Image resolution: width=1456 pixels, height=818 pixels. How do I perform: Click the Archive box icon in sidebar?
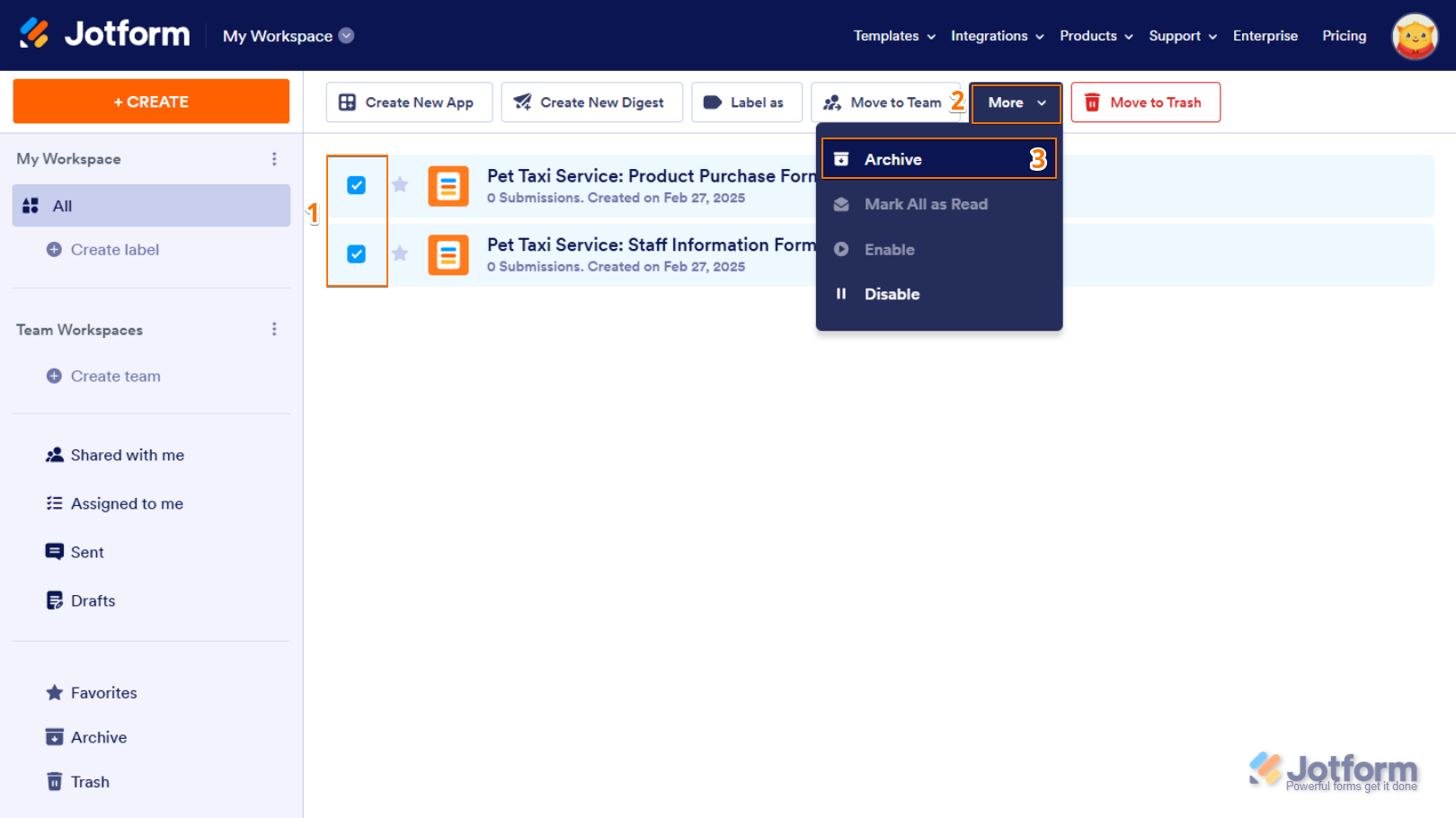click(55, 737)
